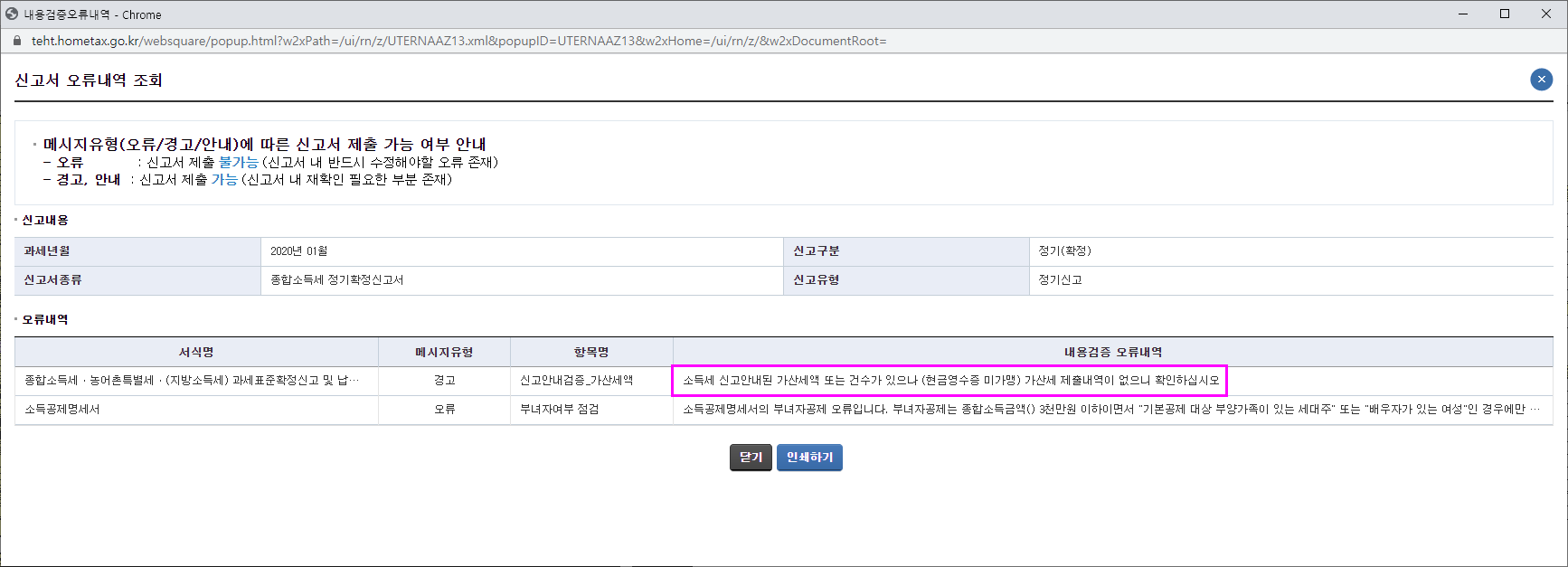Click the 내용검증 오류내역 column header
The image size is (1568, 567).
tap(1113, 352)
